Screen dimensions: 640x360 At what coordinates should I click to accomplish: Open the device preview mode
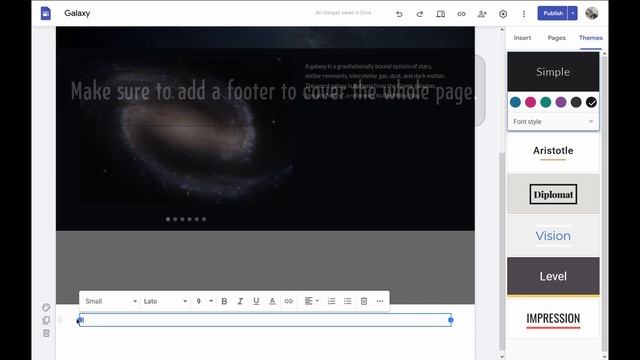pyautogui.click(x=440, y=14)
